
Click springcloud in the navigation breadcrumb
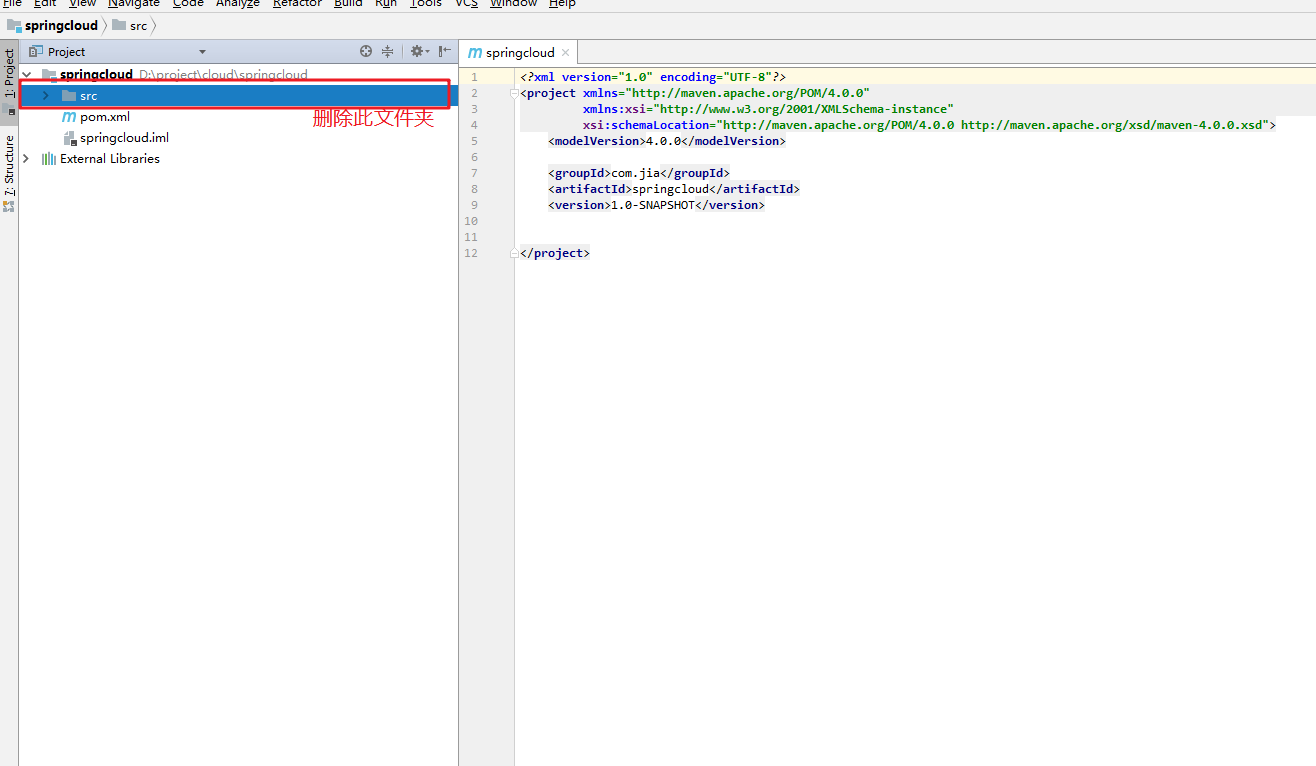[x=52, y=25]
